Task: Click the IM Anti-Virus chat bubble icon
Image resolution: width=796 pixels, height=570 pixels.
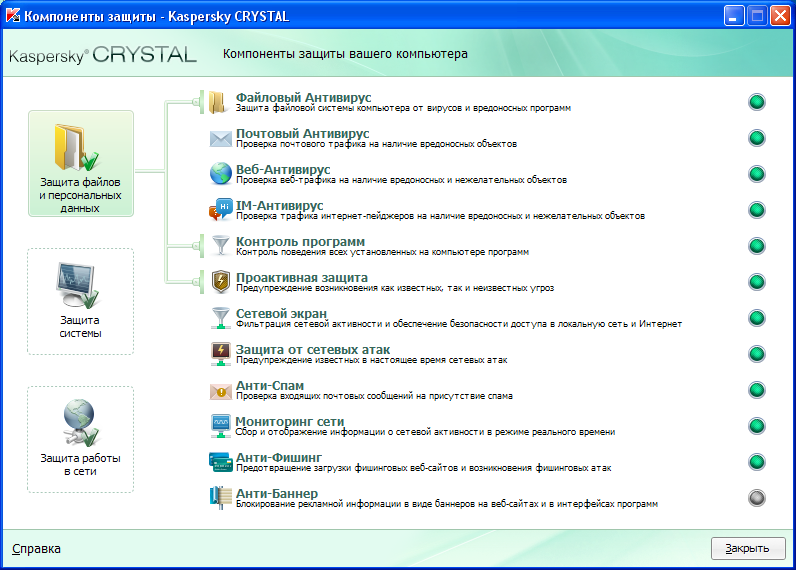Action: point(220,210)
